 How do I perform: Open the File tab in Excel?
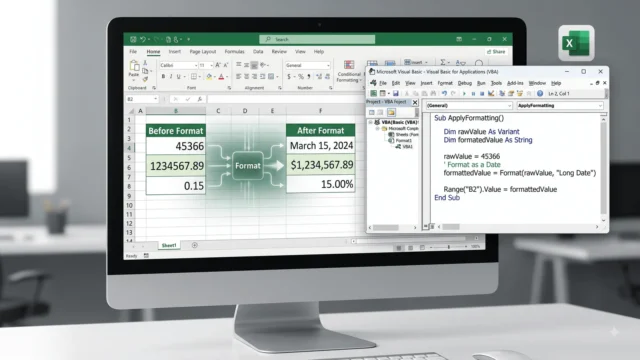tap(133, 52)
